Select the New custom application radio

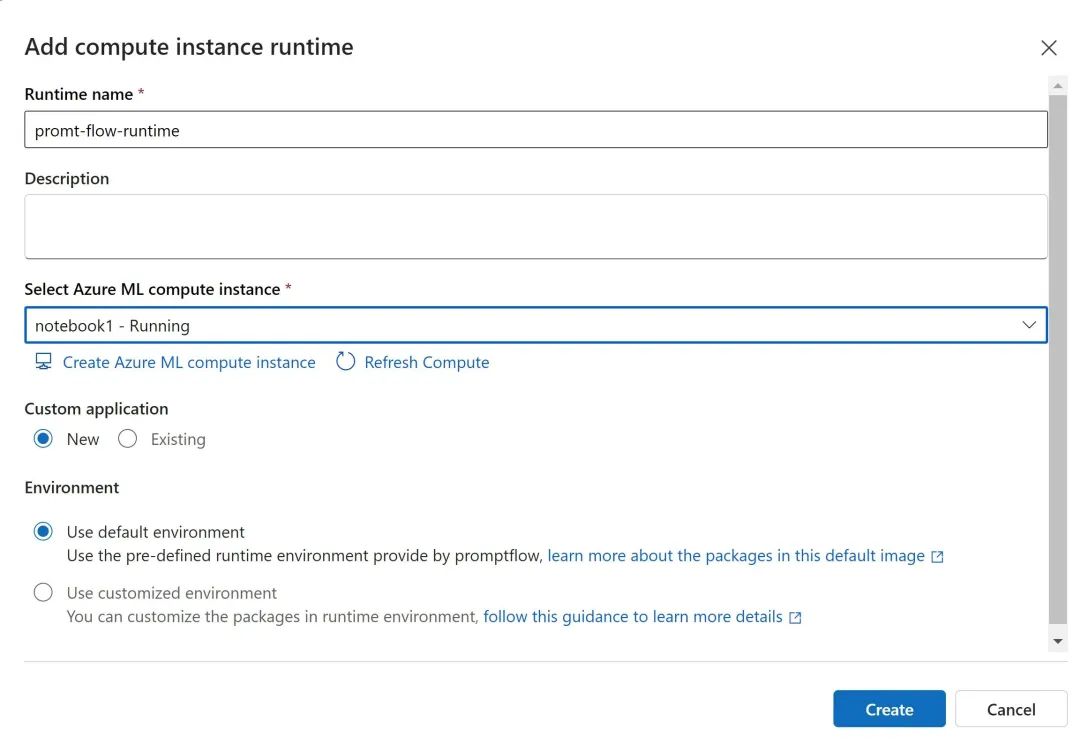point(43,439)
